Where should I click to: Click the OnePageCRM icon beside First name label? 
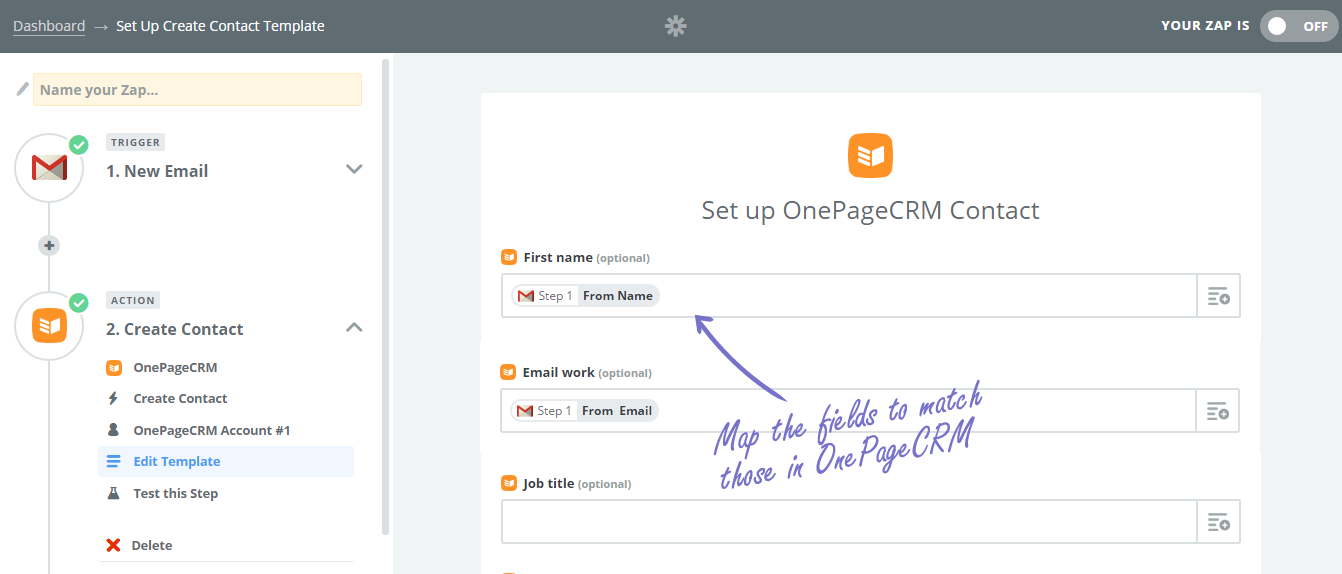509,257
